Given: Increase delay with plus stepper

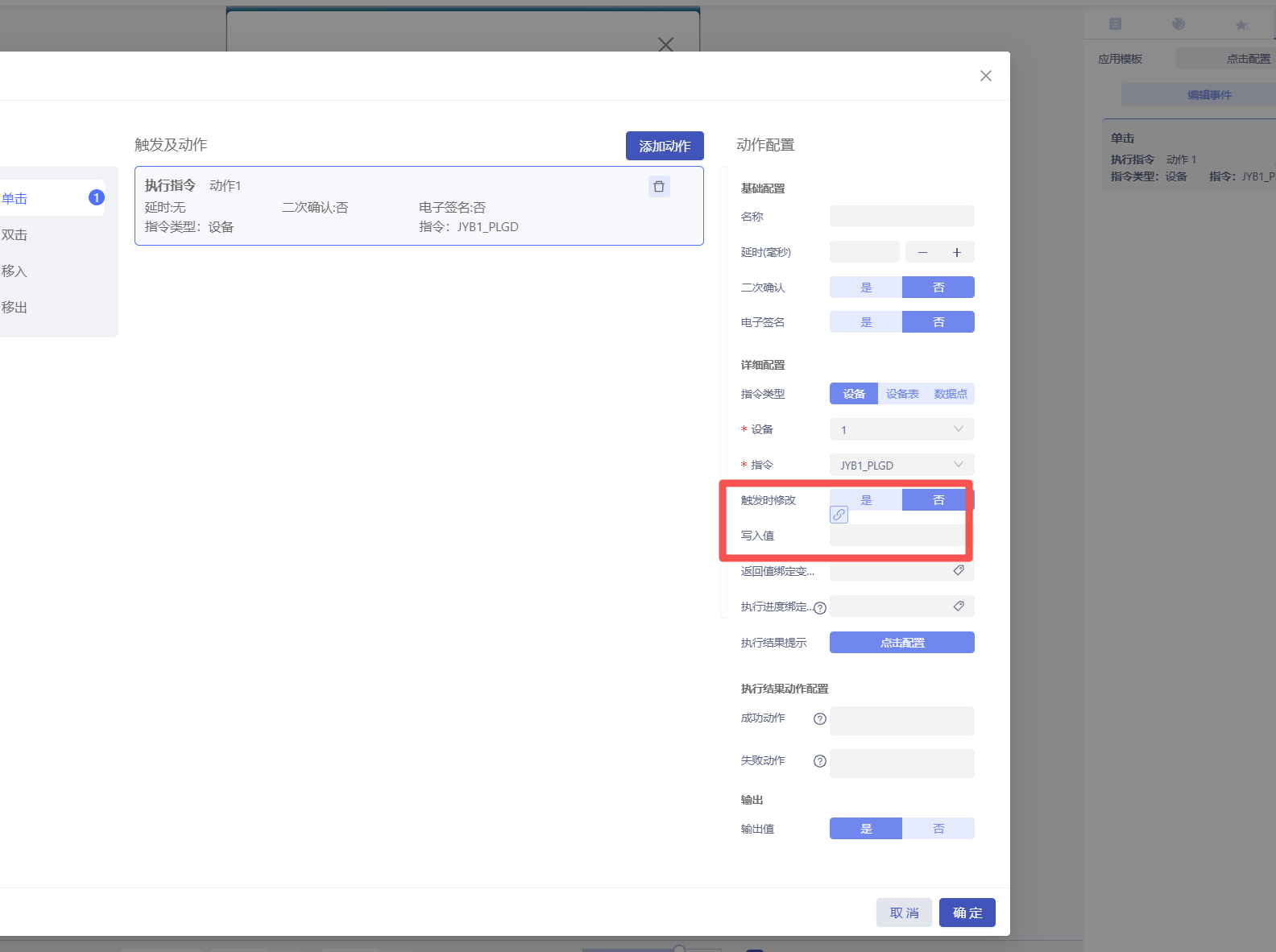Looking at the screenshot, I should pos(957,252).
